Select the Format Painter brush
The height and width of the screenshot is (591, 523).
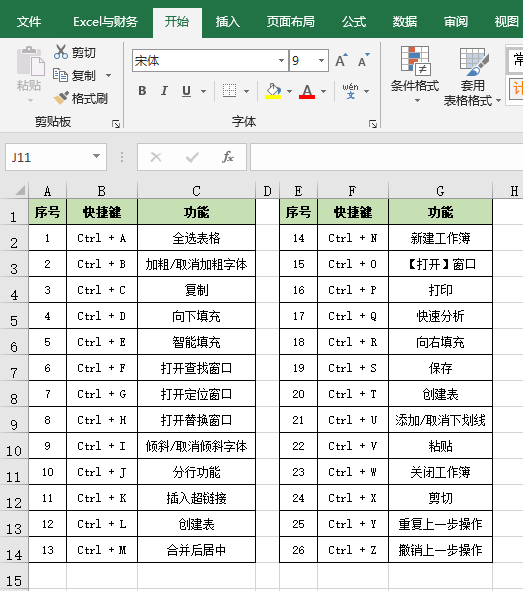(61, 98)
